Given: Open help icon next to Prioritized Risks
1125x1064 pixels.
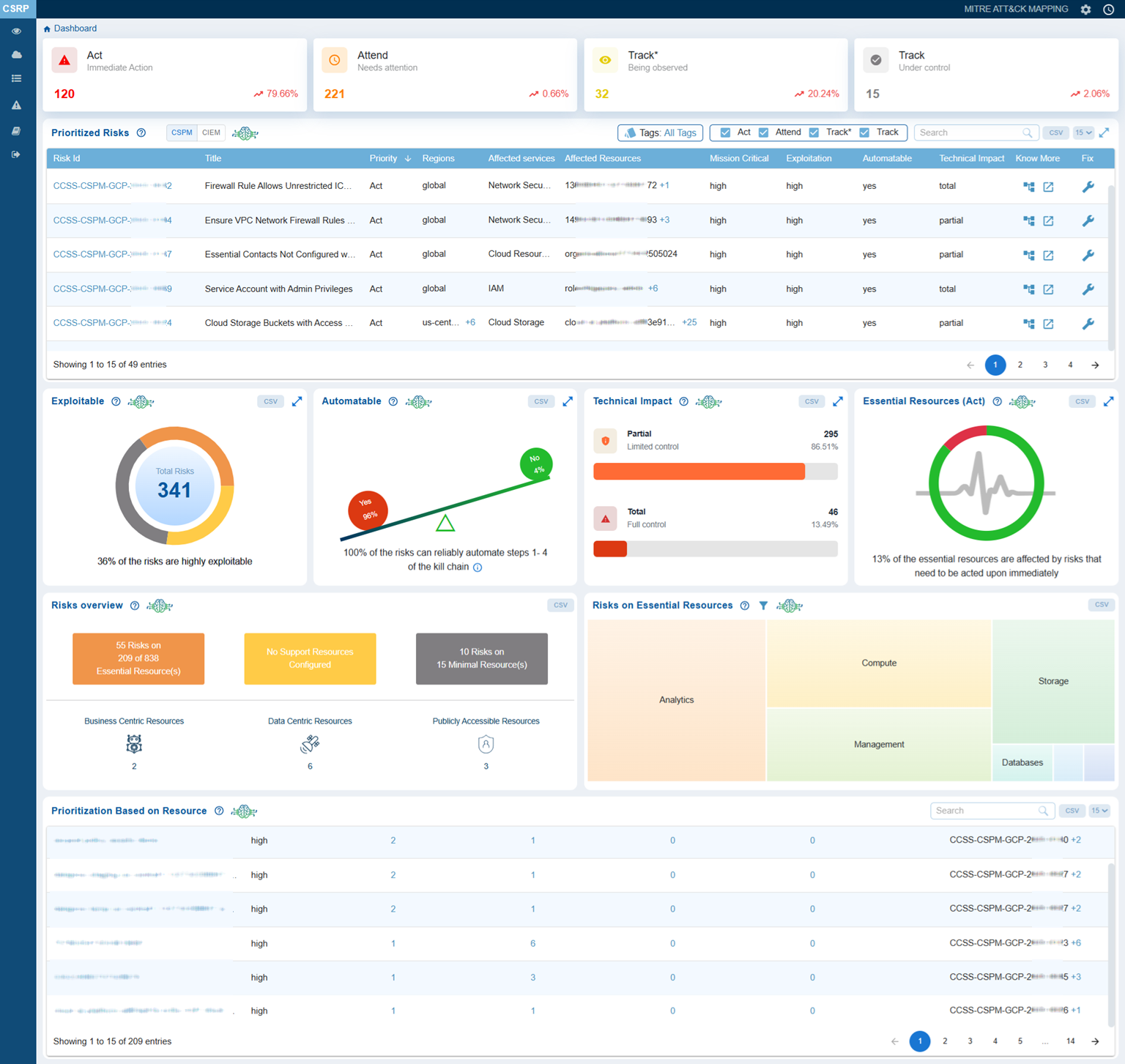Looking at the screenshot, I should point(141,133).
